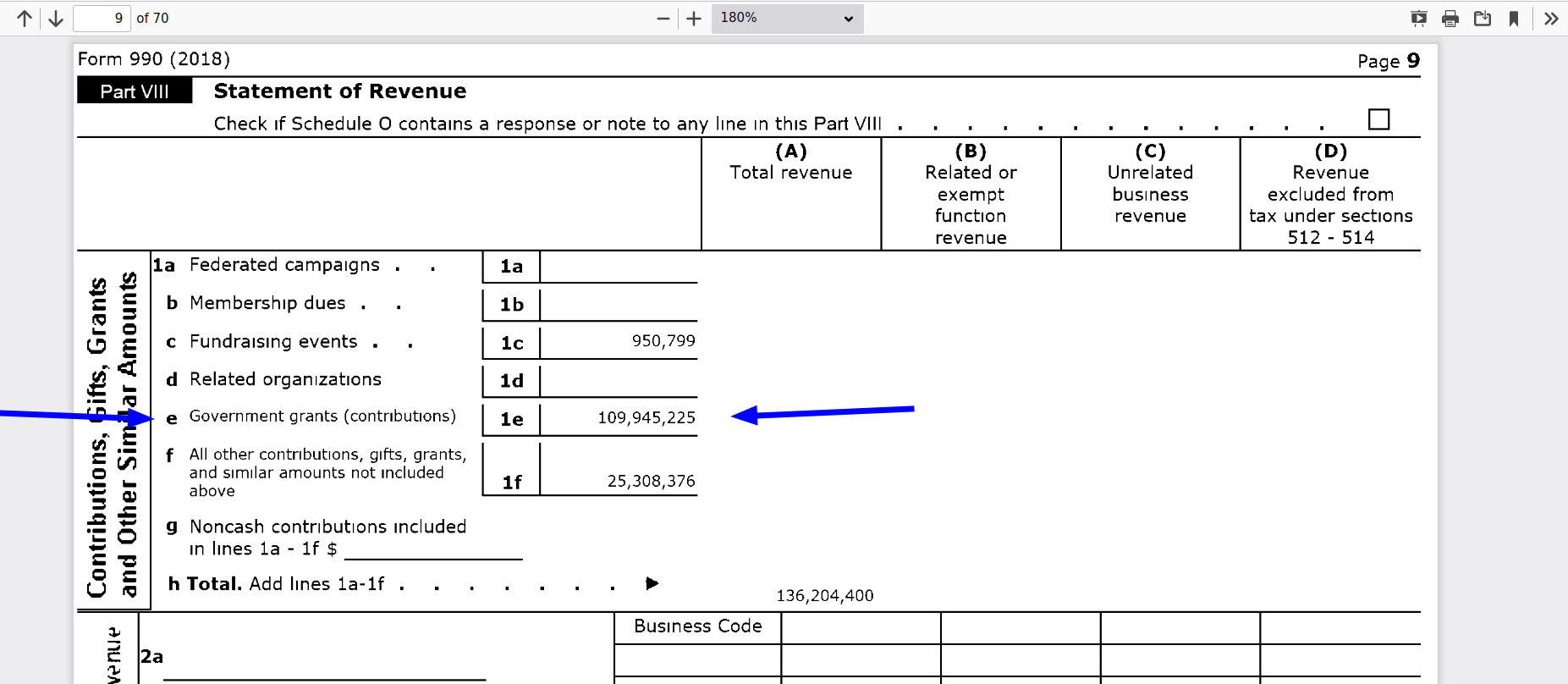Click the 'Statement of Revenue' heading
The width and height of the screenshot is (1568, 684).
(x=340, y=91)
